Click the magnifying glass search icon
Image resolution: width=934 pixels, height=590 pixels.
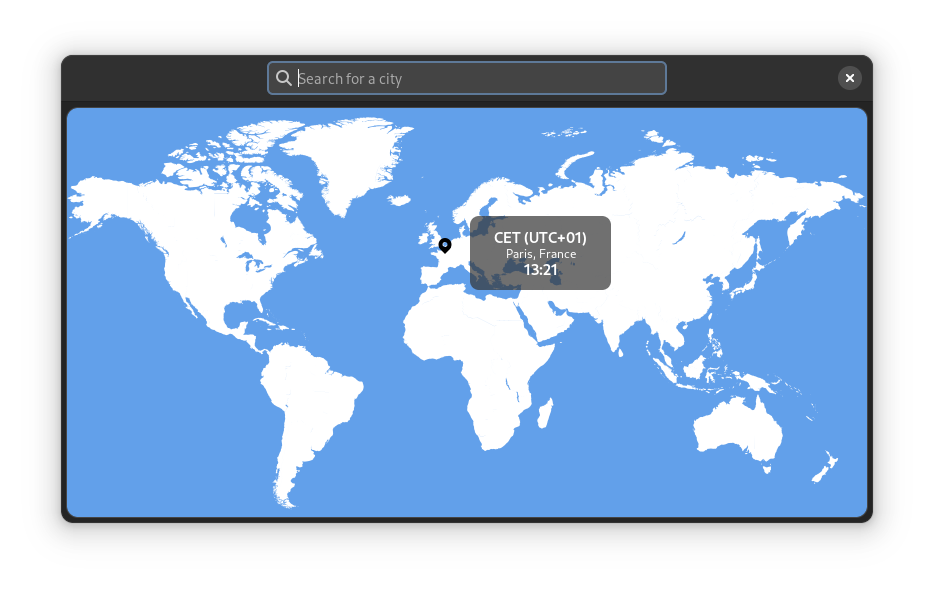284,78
